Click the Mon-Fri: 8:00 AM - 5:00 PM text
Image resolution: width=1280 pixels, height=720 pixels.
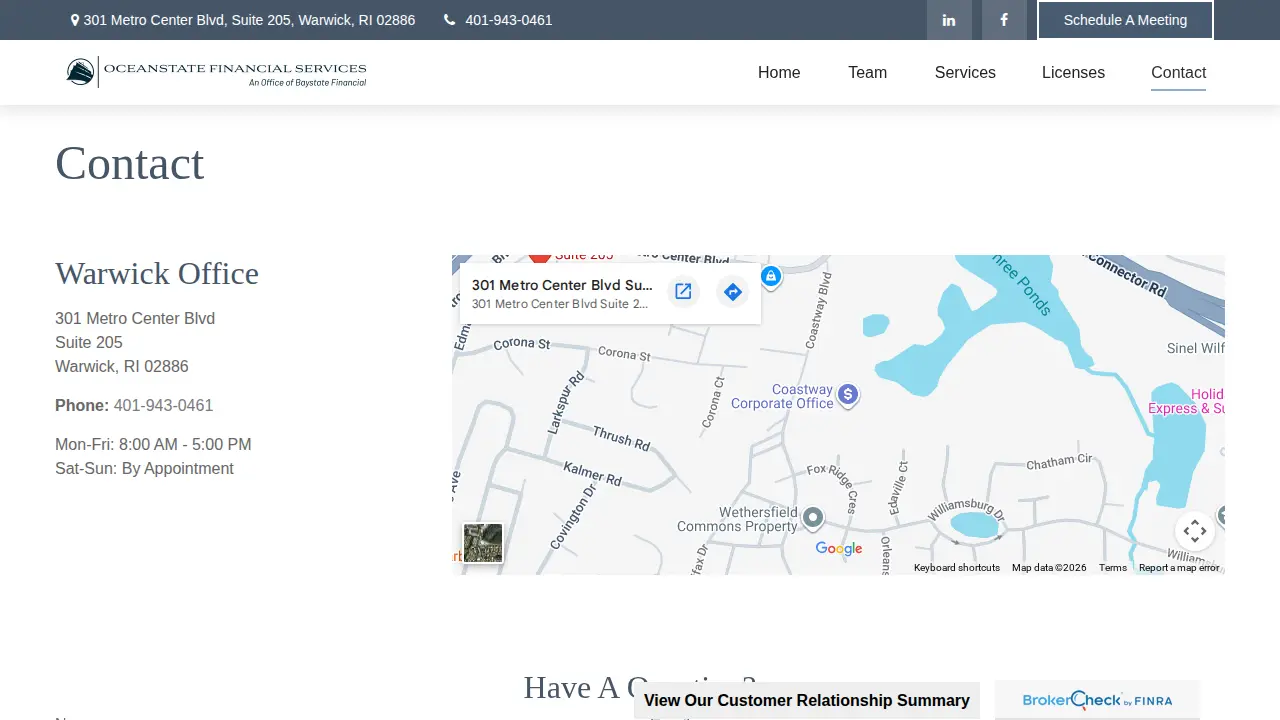[x=153, y=444]
